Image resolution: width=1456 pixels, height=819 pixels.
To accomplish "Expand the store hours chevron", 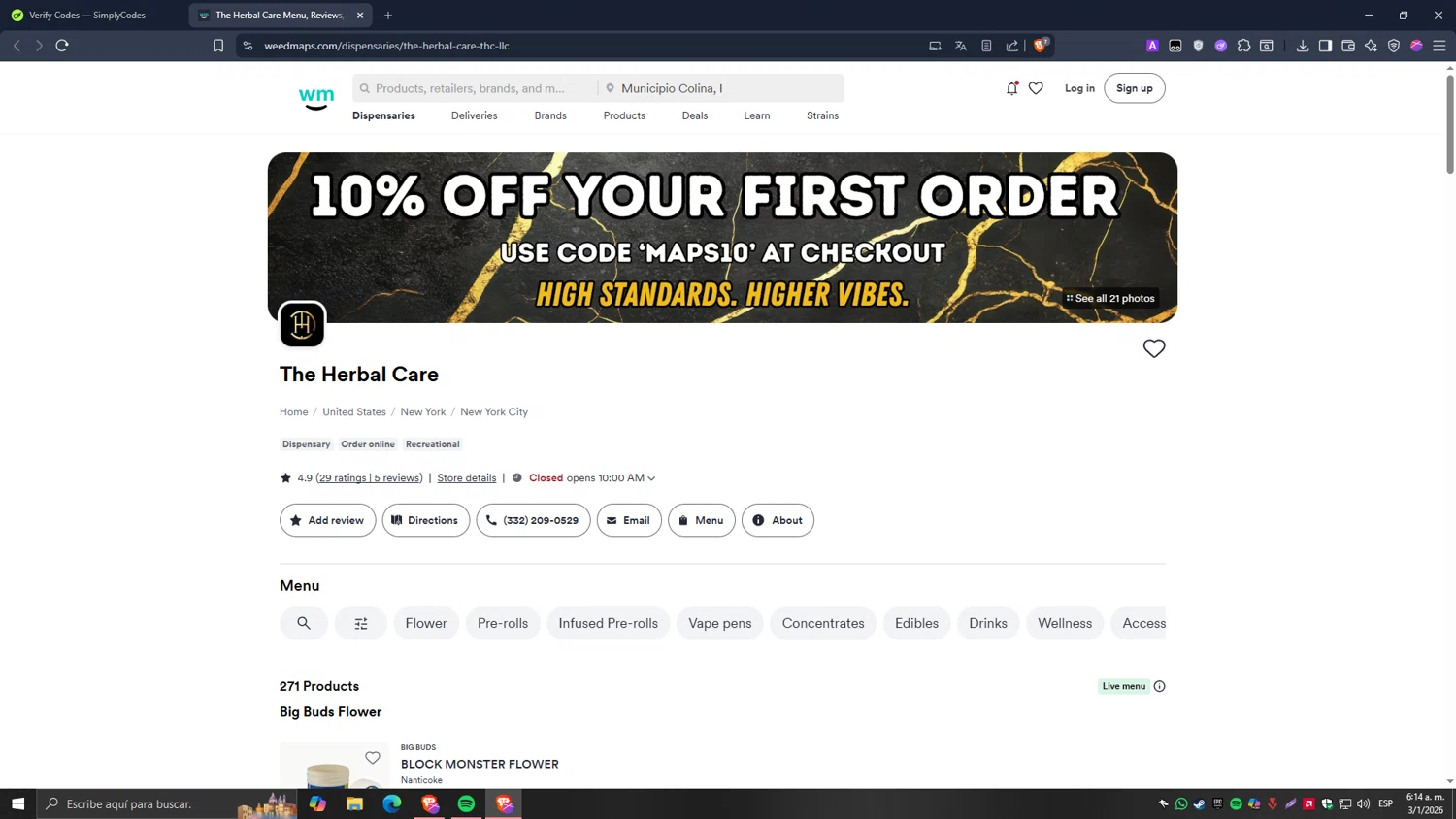I will click(651, 478).
